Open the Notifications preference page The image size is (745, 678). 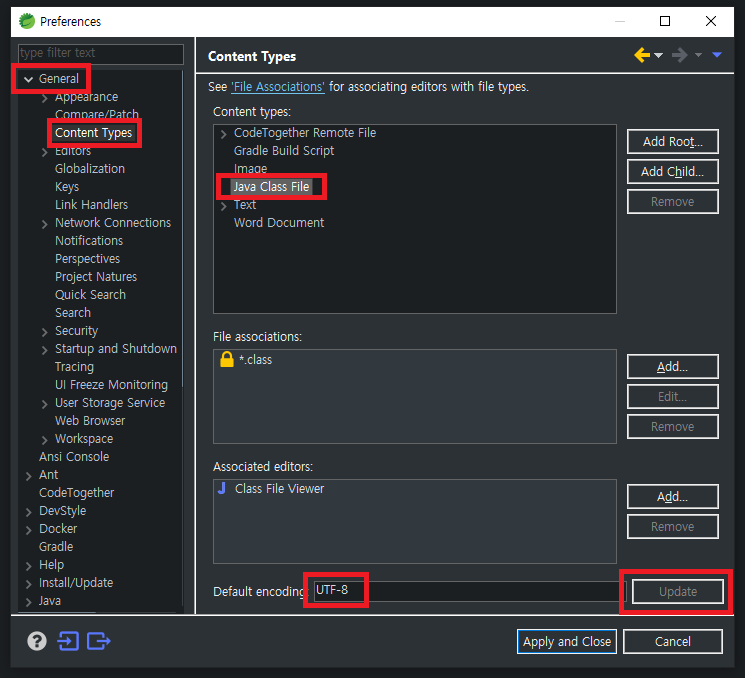(89, 240)
